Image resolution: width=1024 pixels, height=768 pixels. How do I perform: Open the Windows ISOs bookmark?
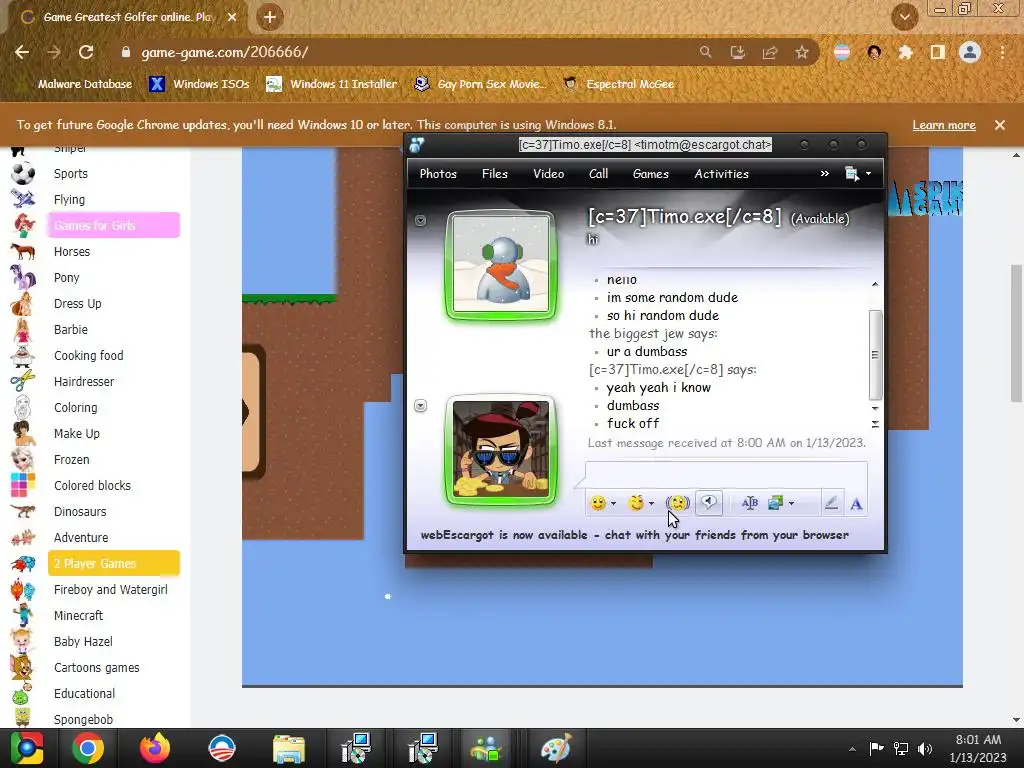click(x=199, y=84)
